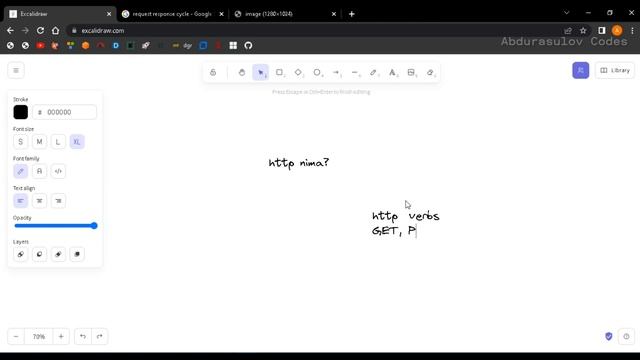
Task: Zoom in with plus button
Action: pyautogui.click(x=61, y=336)
